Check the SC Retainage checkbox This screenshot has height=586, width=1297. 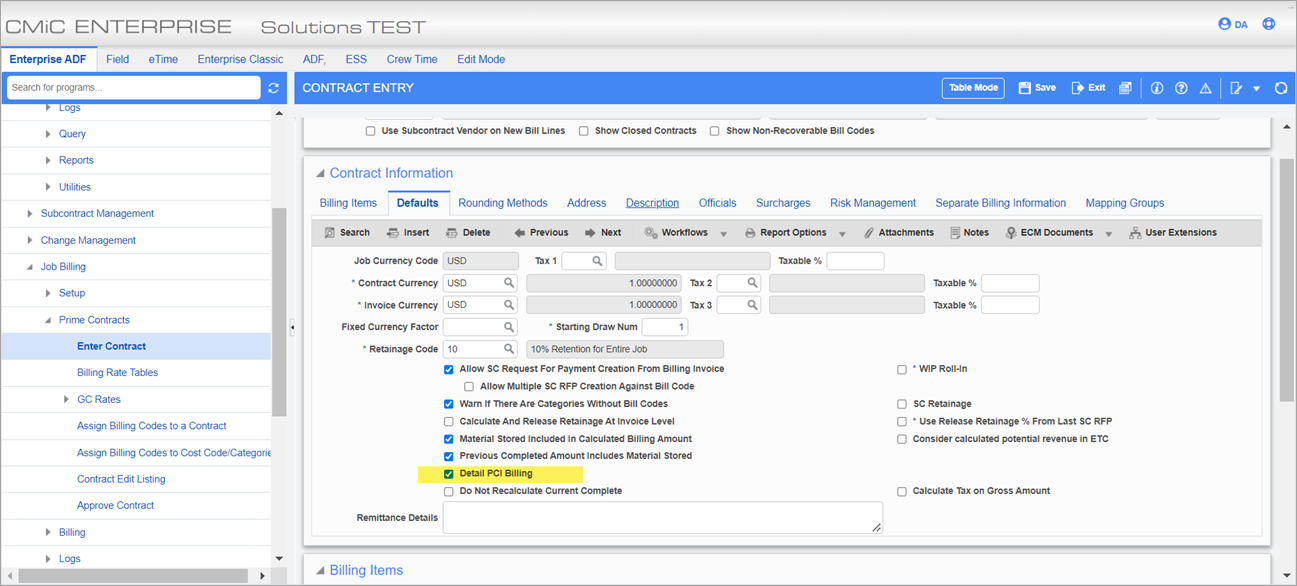pyautogui.click(x=902, y=404)
